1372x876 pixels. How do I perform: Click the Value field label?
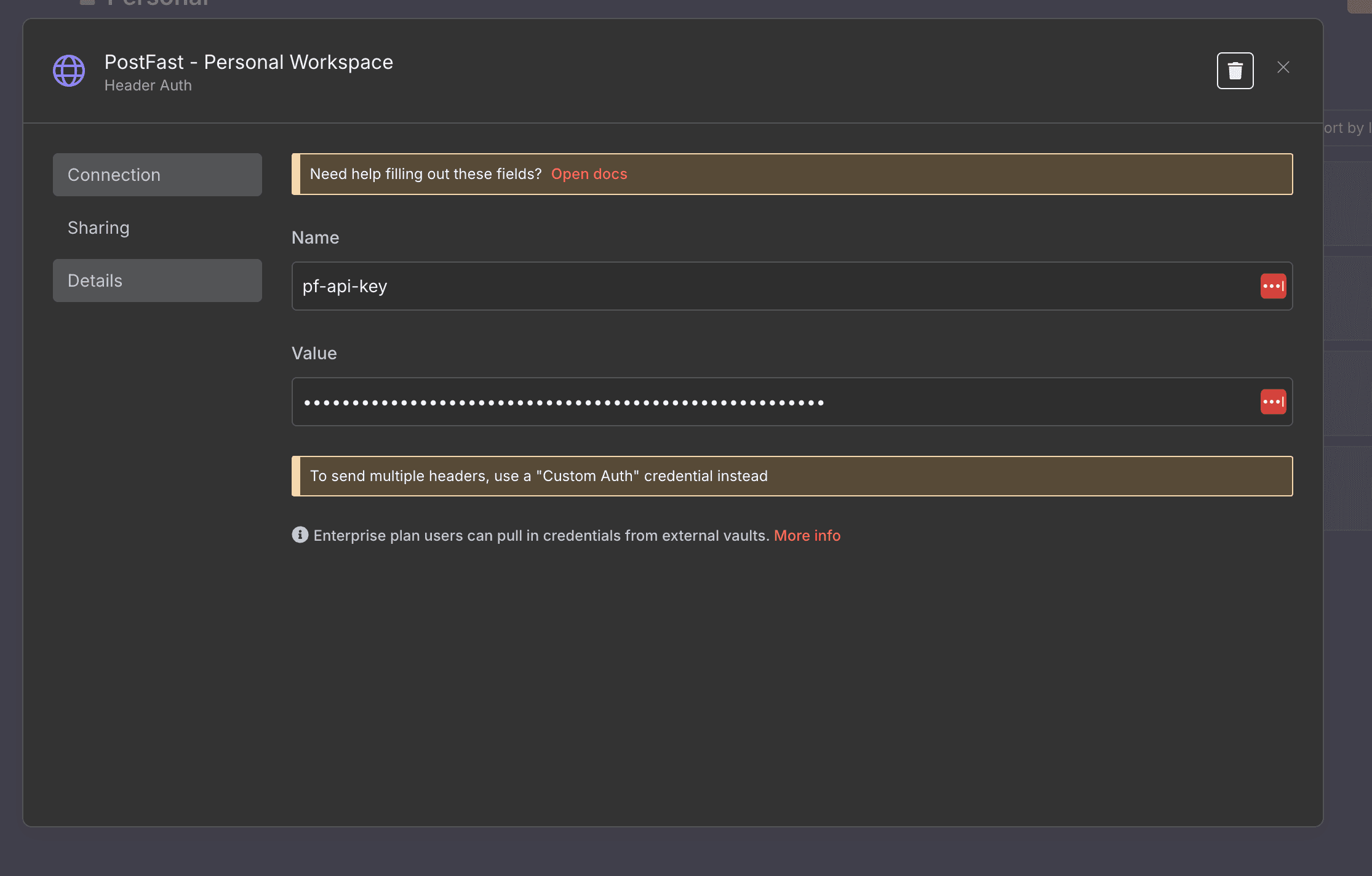coord(314,353)
